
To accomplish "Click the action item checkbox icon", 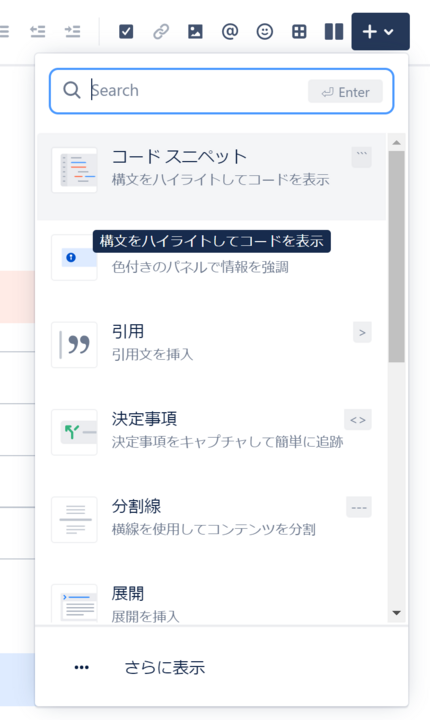I will pos(126,31).
